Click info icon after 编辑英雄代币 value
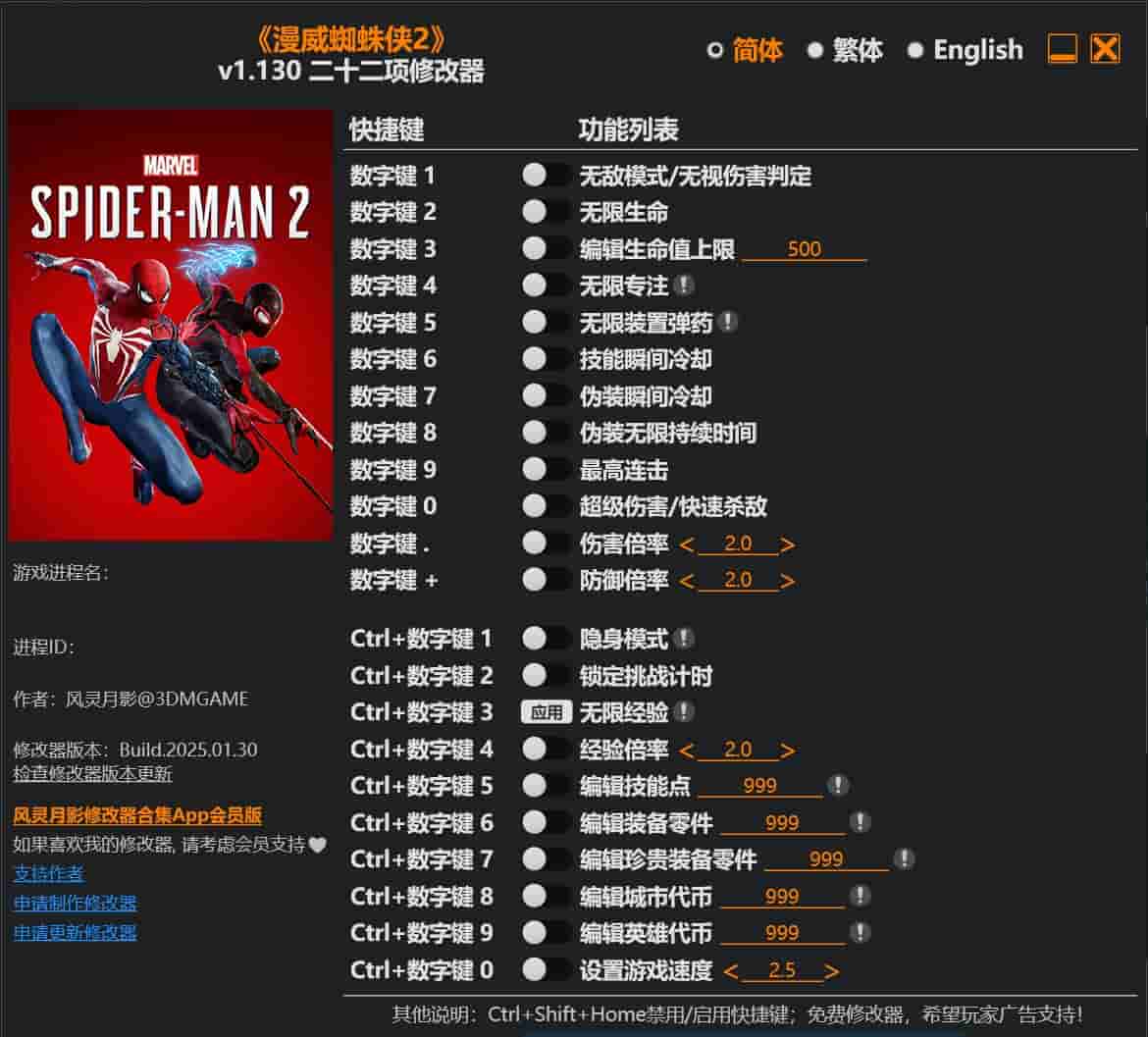Image resolution: width=1148 pixels, height=1037 pixels. 860,932
